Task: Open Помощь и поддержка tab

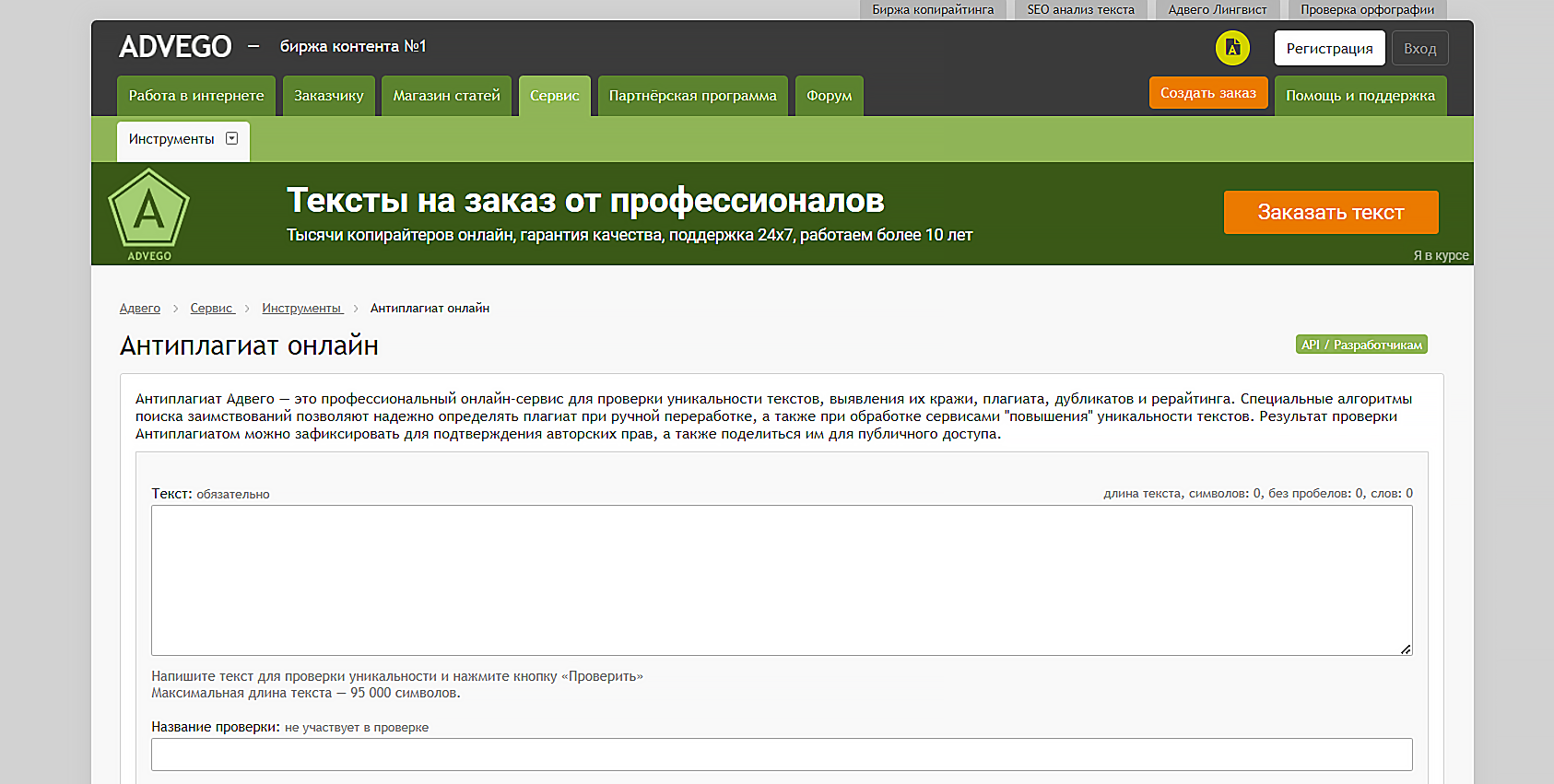Action: (x=1360, y=96)
